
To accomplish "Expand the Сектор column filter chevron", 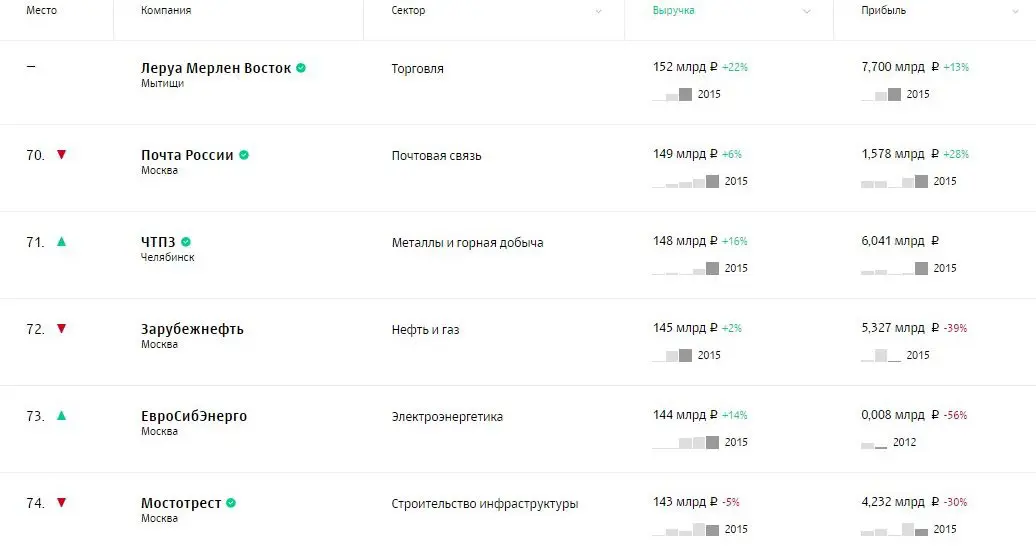I will click(598, 12).
